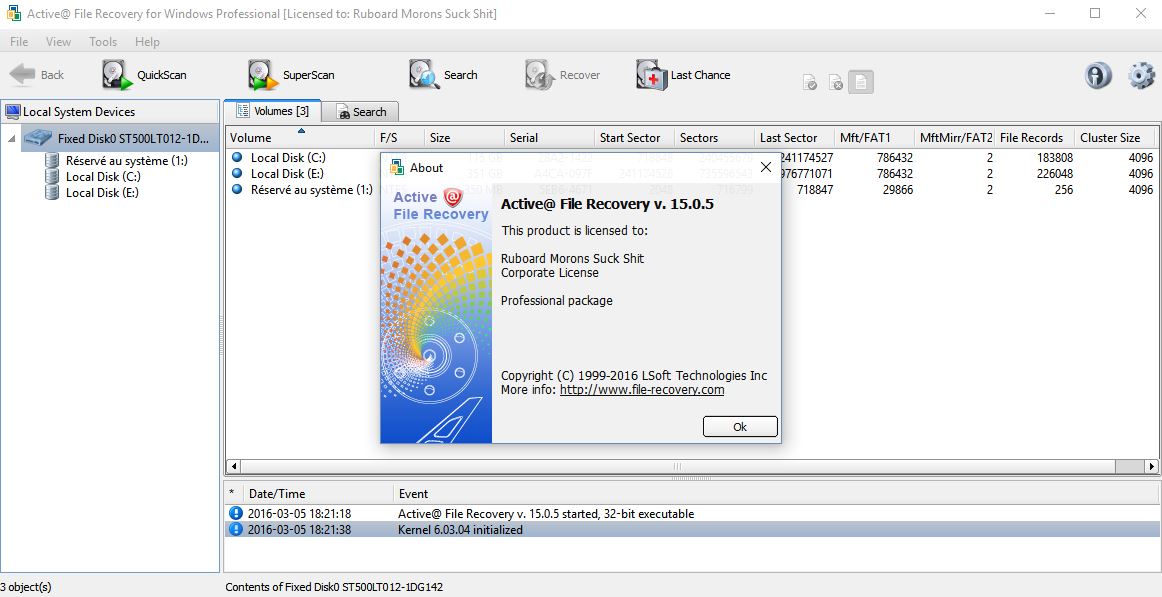The height and width of the screenshot is (597, 1162).
Task: Click the asterisk log column header
Action: [233, 494]
